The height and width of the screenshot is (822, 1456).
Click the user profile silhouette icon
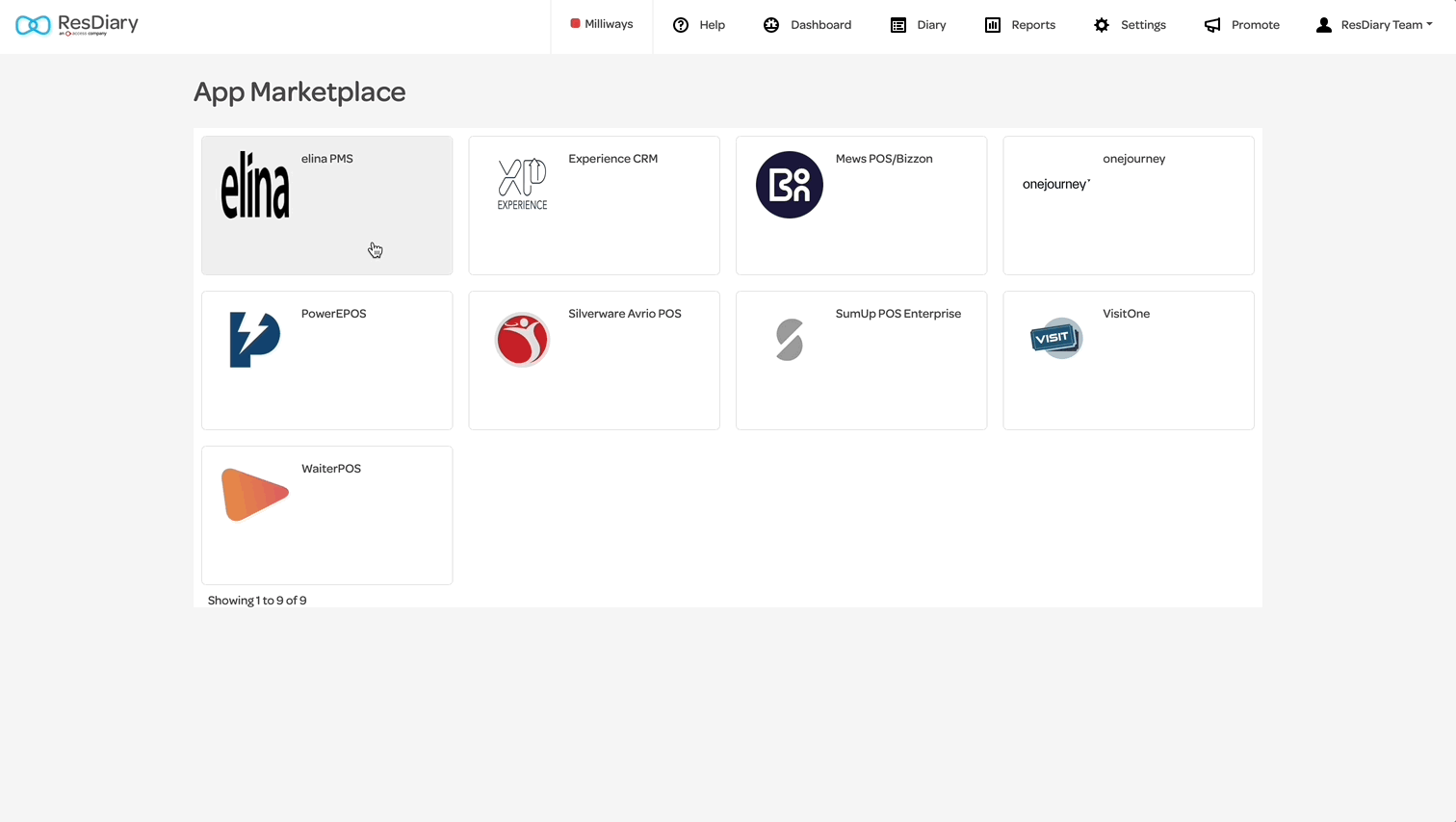coord(1324,25)
